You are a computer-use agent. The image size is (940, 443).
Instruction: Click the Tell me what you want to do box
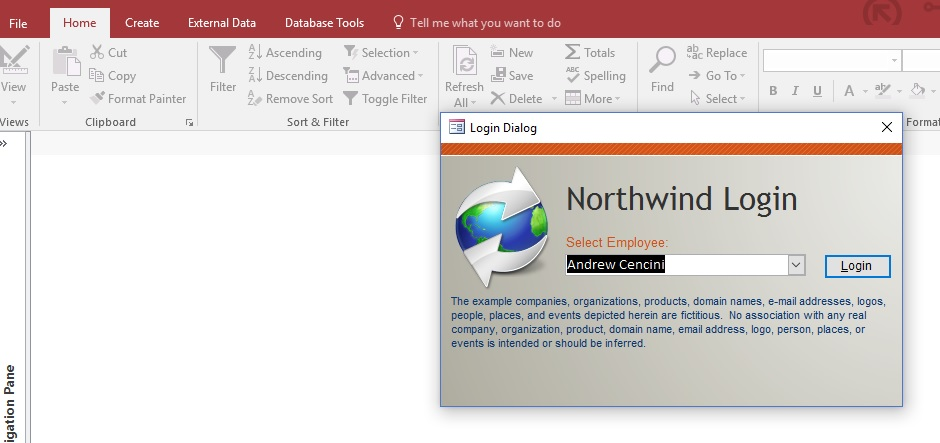coord(477,23)
